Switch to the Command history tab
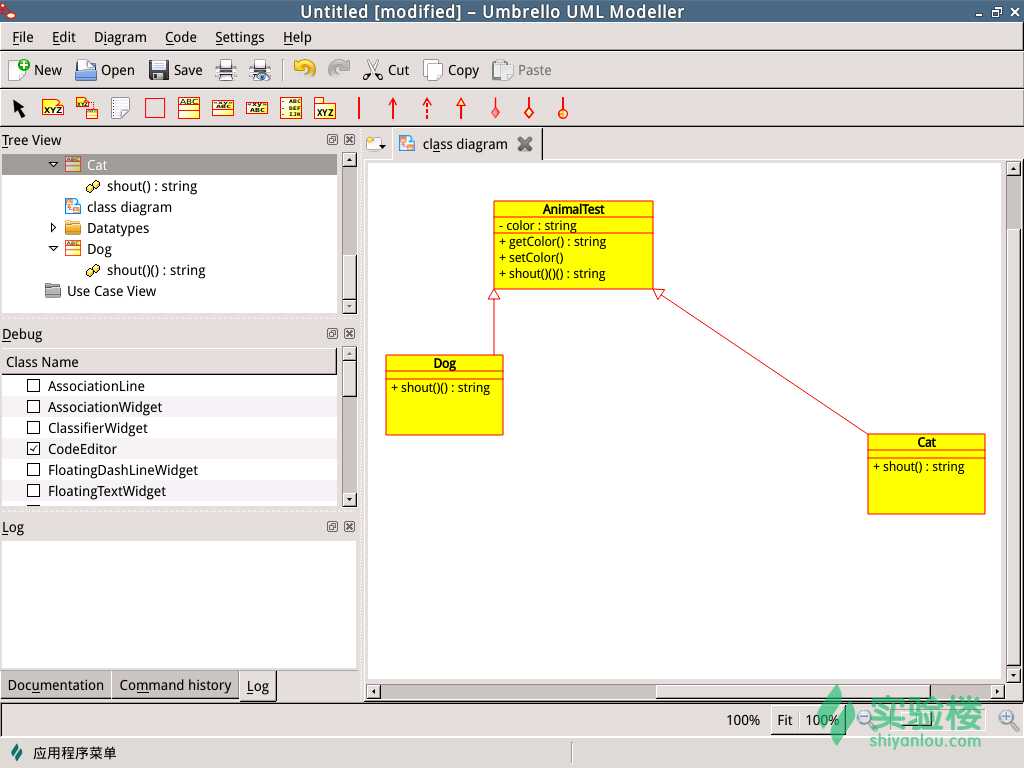Viewport: 1024px width, 768px height. [x=175, y=685]
